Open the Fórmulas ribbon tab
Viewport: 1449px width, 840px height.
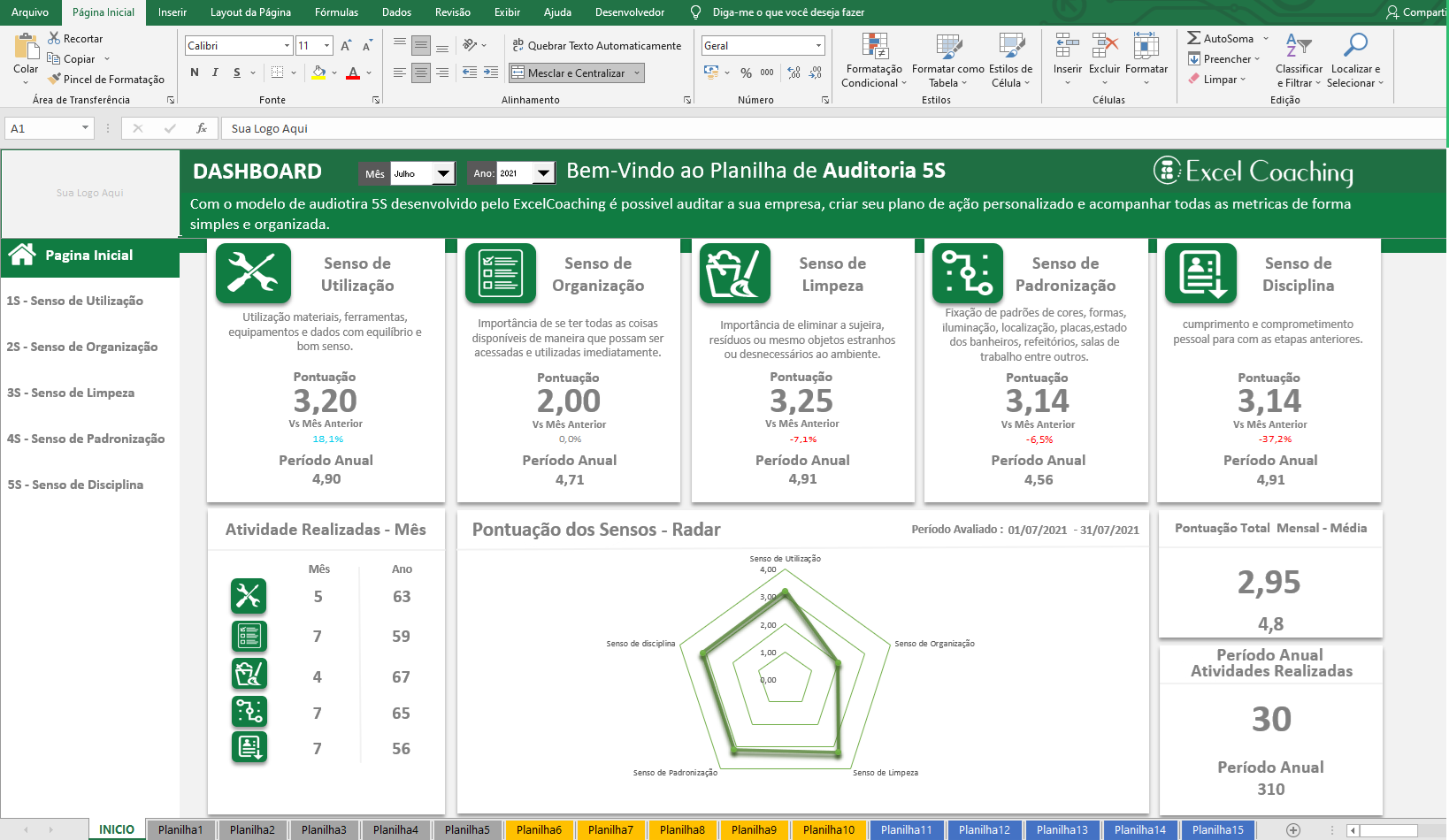[336, 12]
